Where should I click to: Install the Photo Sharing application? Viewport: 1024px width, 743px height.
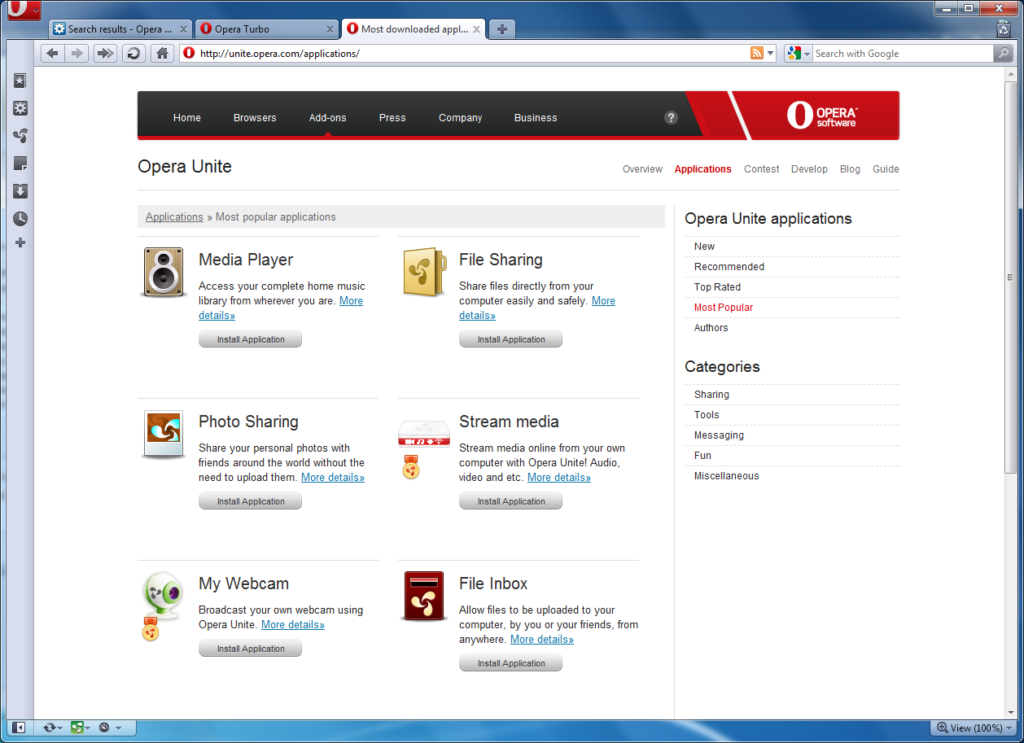(250, 501)
